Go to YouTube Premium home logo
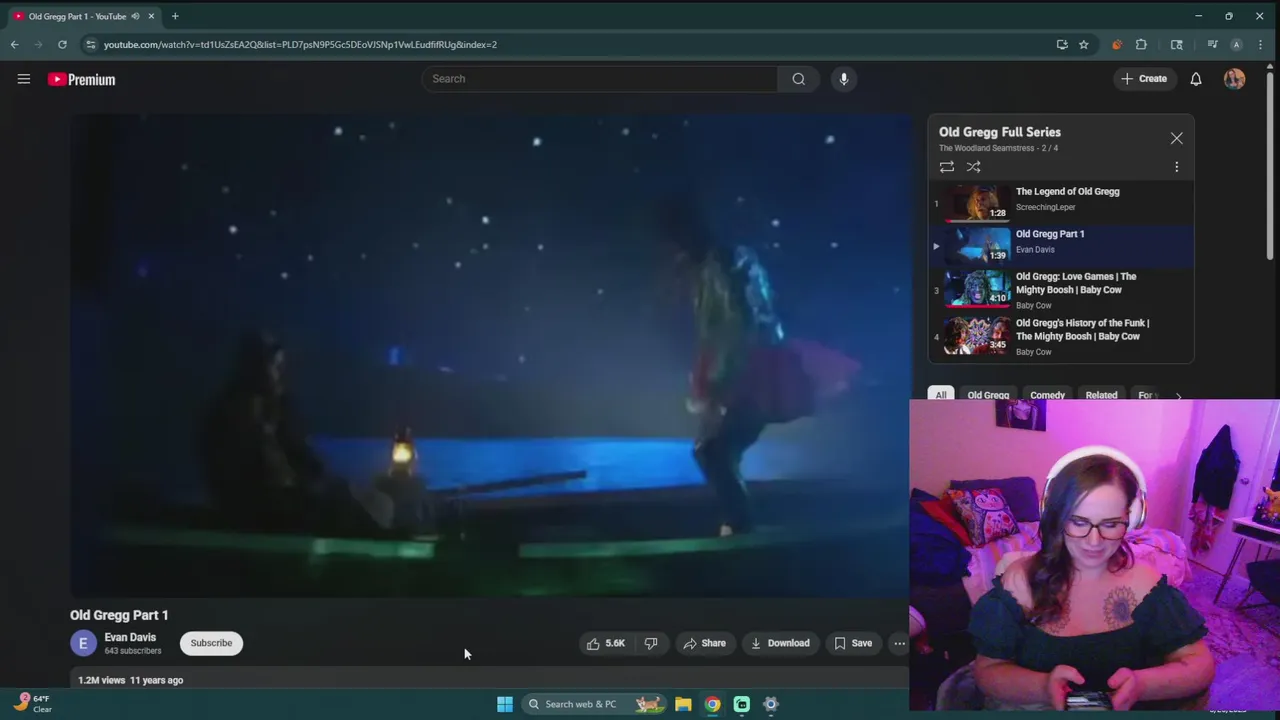 pyautogui.click(x=81, y=79)
